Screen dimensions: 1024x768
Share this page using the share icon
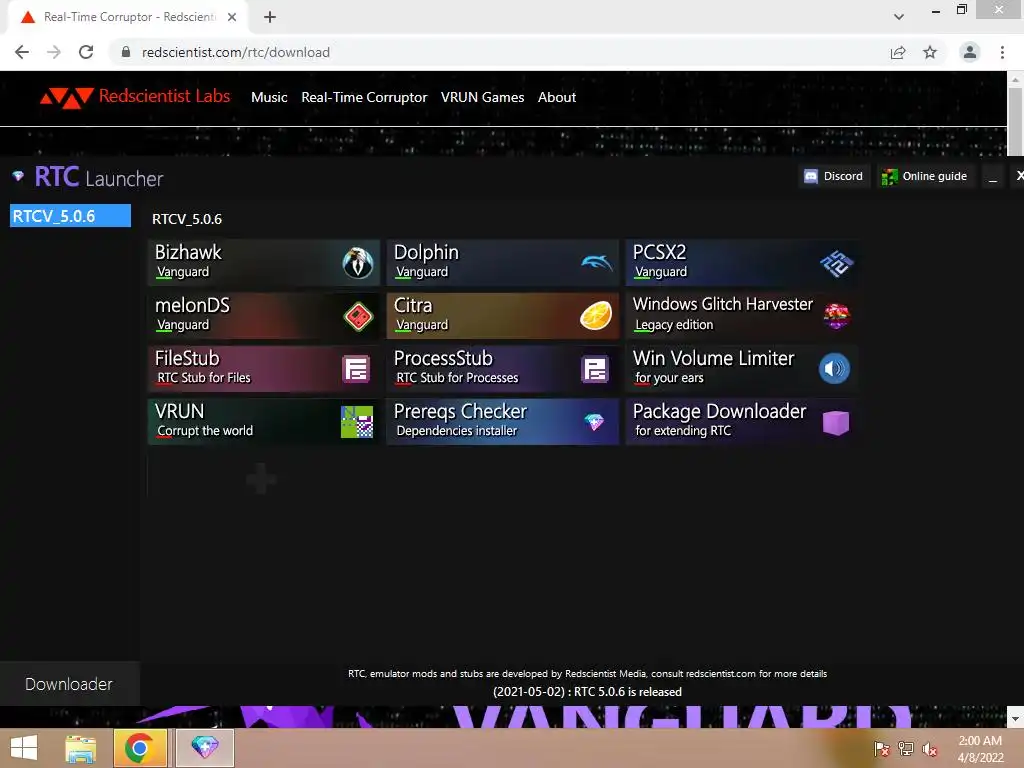pyautogui.click(x=898, y=52)
